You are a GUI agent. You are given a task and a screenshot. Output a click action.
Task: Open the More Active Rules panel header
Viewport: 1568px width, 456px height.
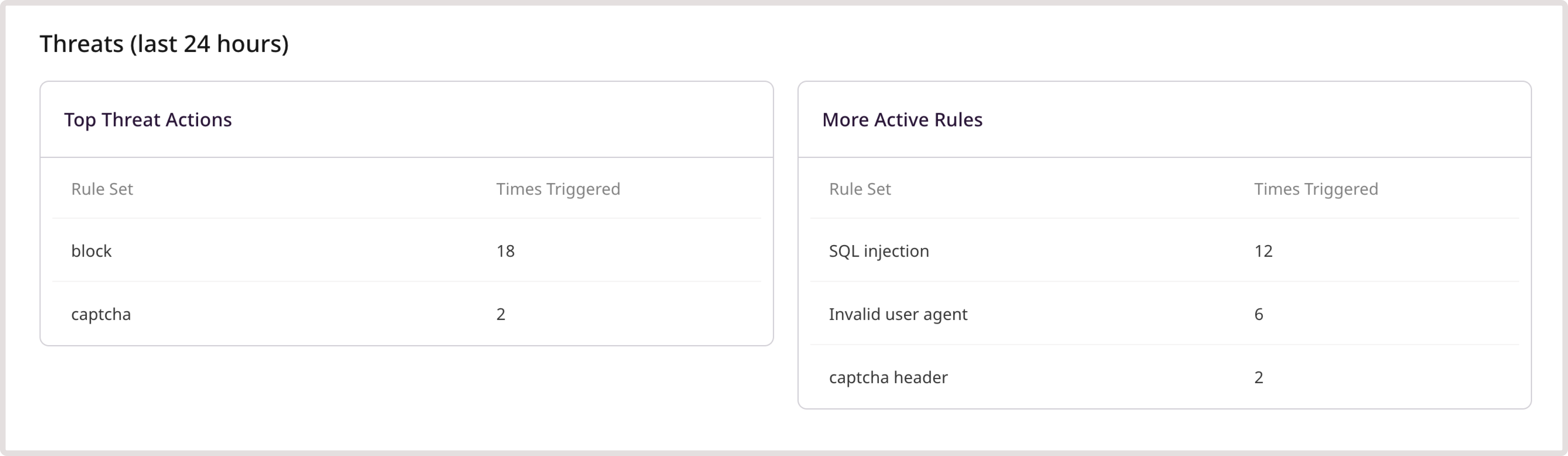903,119
